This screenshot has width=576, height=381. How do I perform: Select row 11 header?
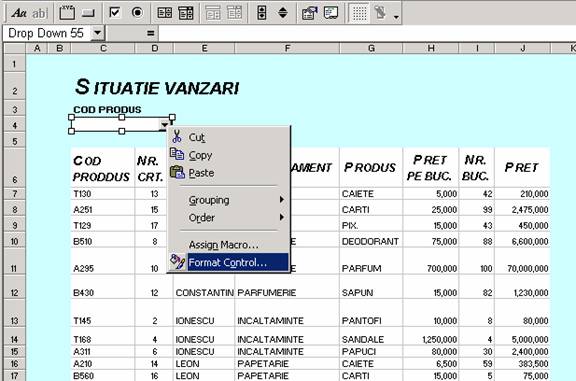click(14, 261)
